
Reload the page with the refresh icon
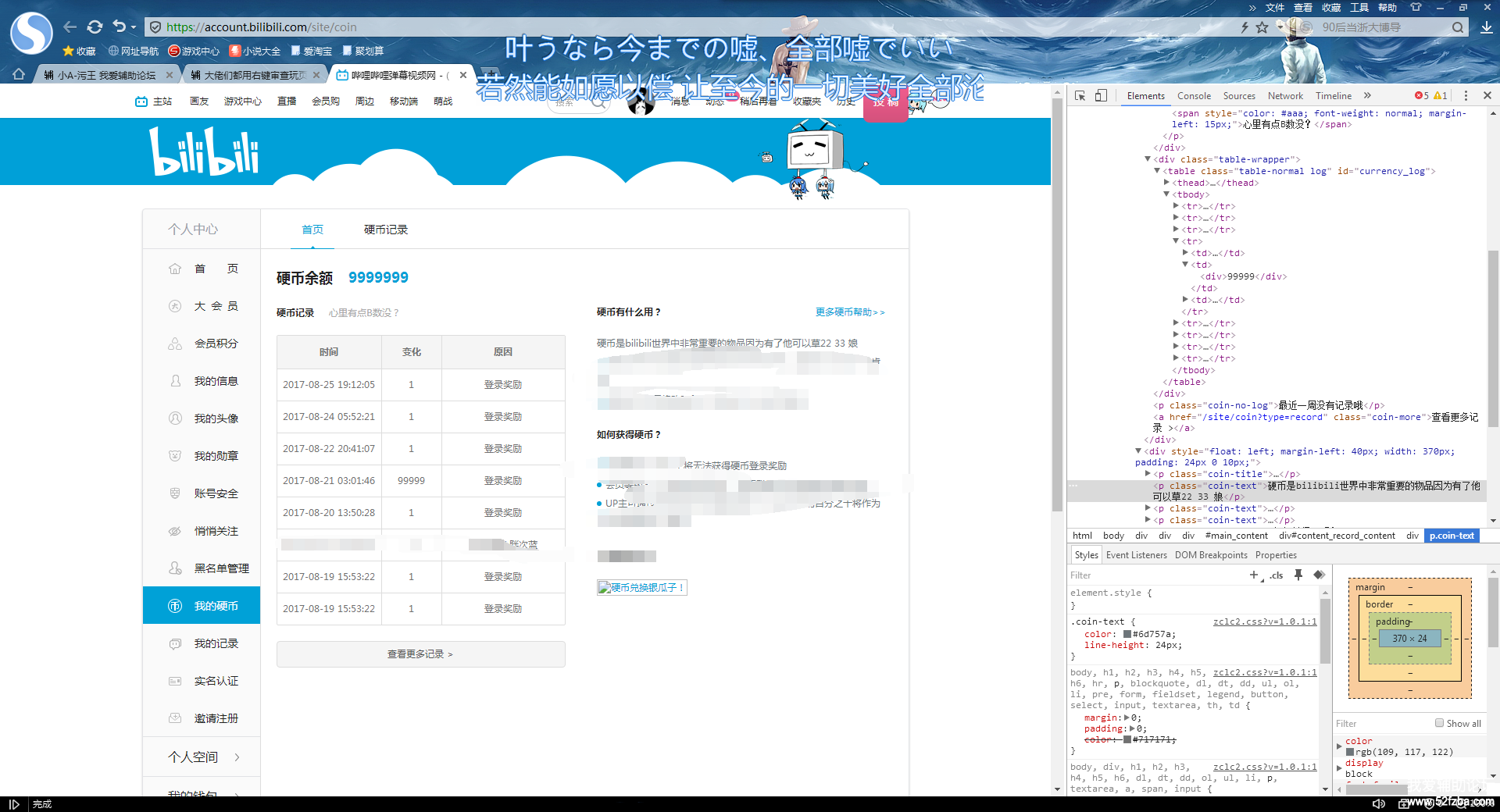click(x=95, y=27)
